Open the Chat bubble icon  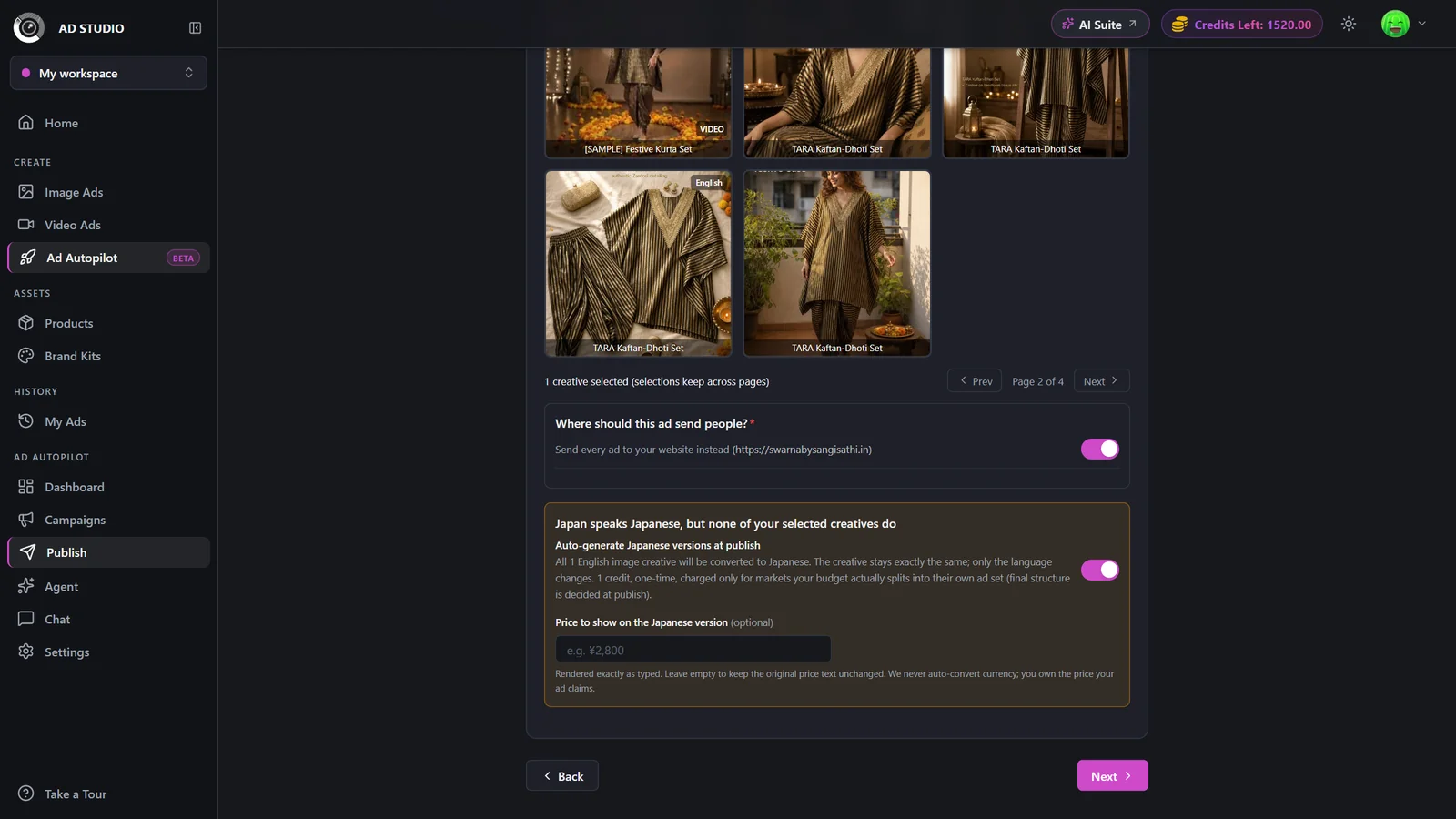click(x=26, y=619)
